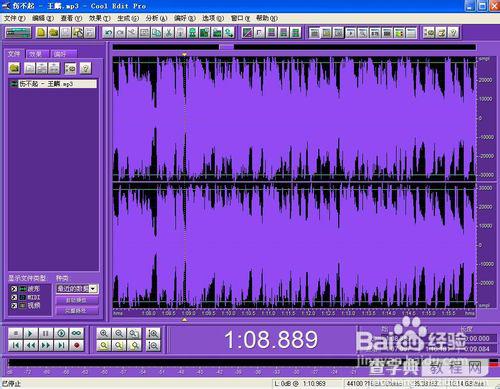Toggle the 波形 waveform file type checkbox
Screen dimensions: 500x389
point(14,289)
